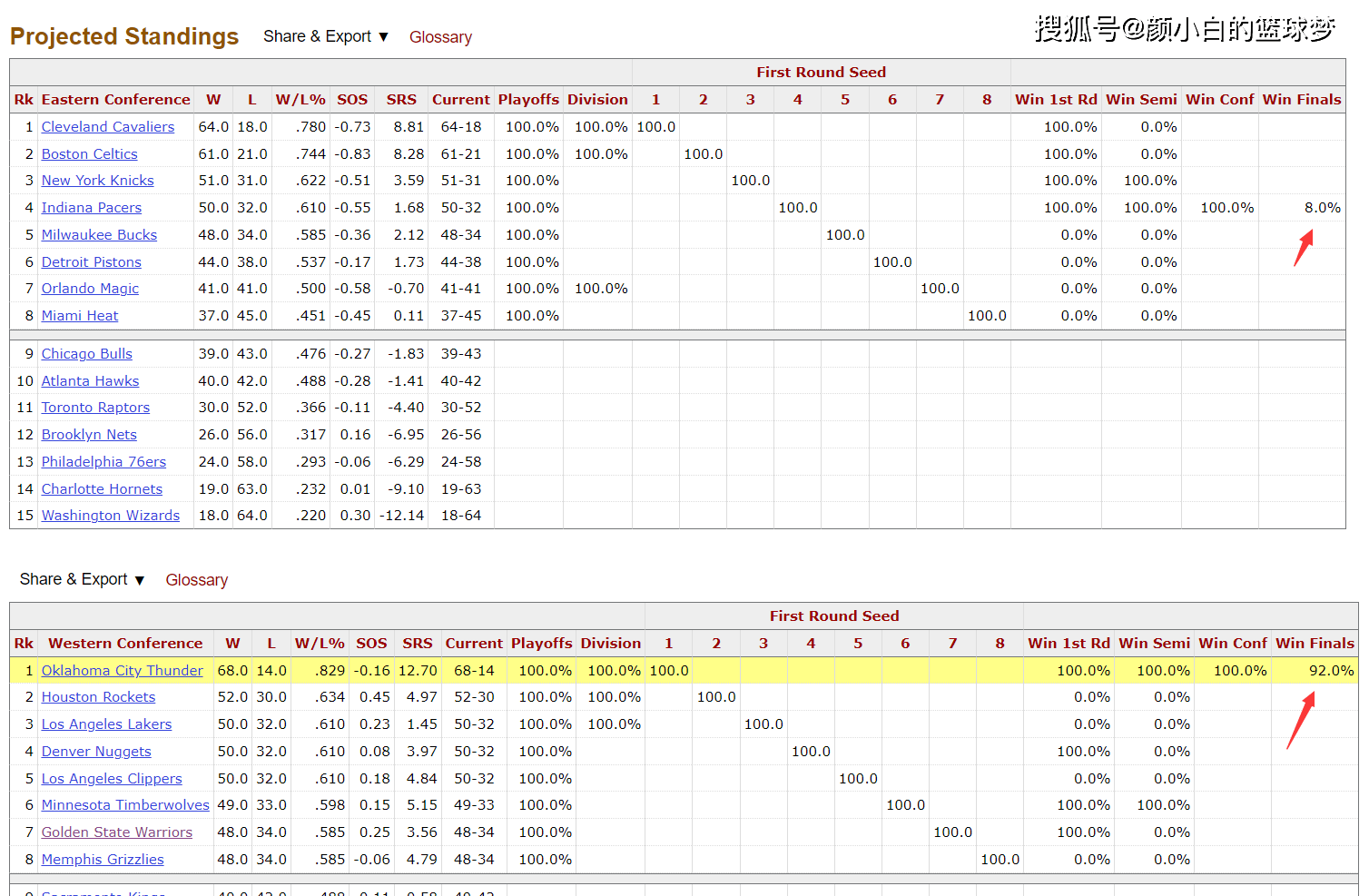Open the Glossary link beside Projected Standings
The image size is (1369, 896).
coord(440,37)
